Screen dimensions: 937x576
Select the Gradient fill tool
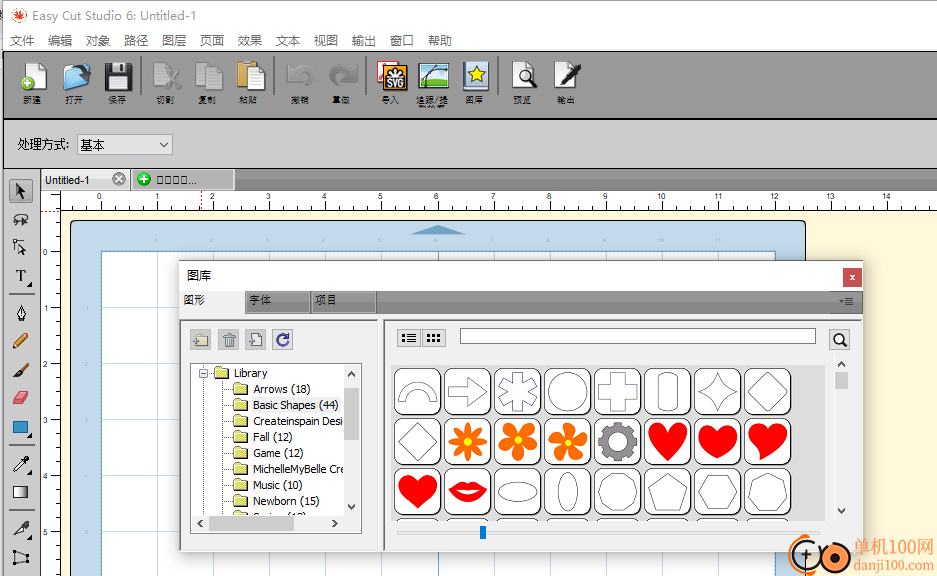click(x=21, y=492)
